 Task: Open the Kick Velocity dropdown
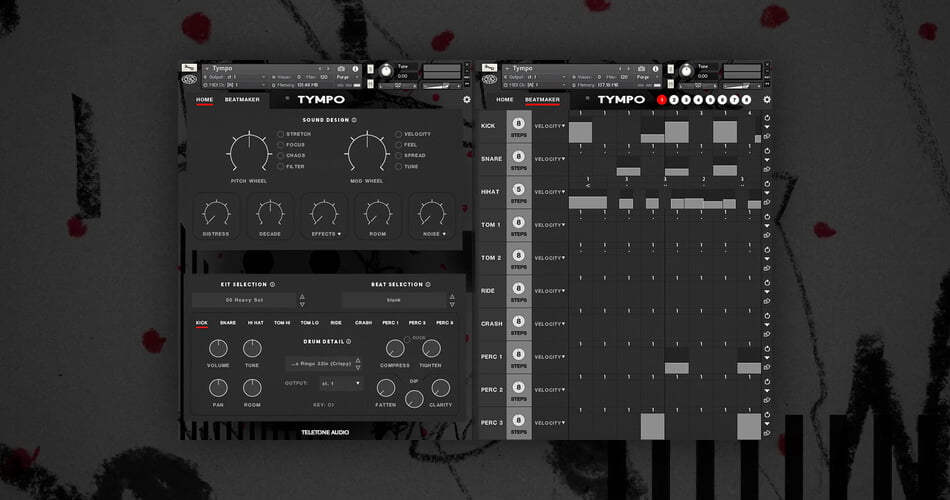pyautogui.click(x=550, y=126)
